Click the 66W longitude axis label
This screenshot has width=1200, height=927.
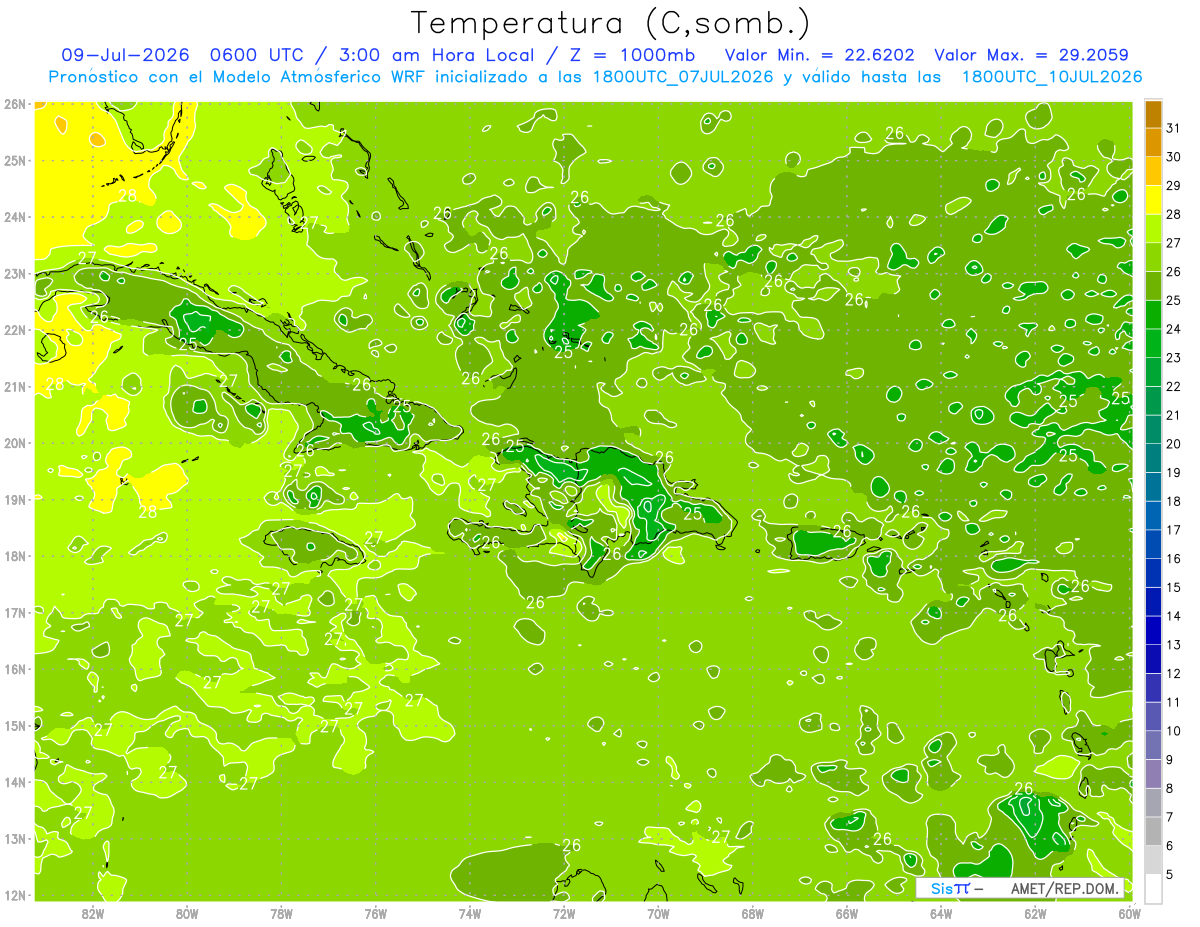846,913
